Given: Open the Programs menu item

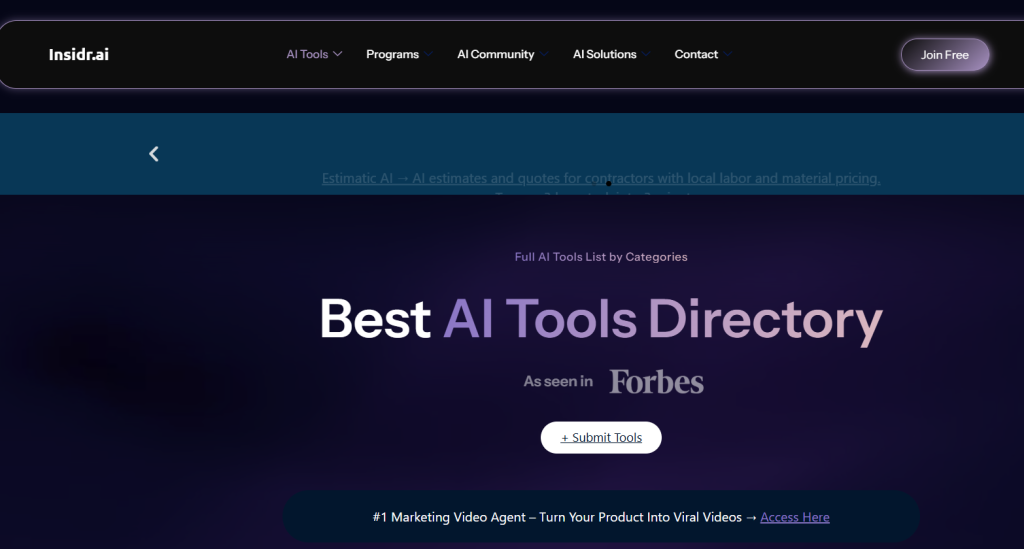Looking at the screenshot, I should [x=392, y=54].
